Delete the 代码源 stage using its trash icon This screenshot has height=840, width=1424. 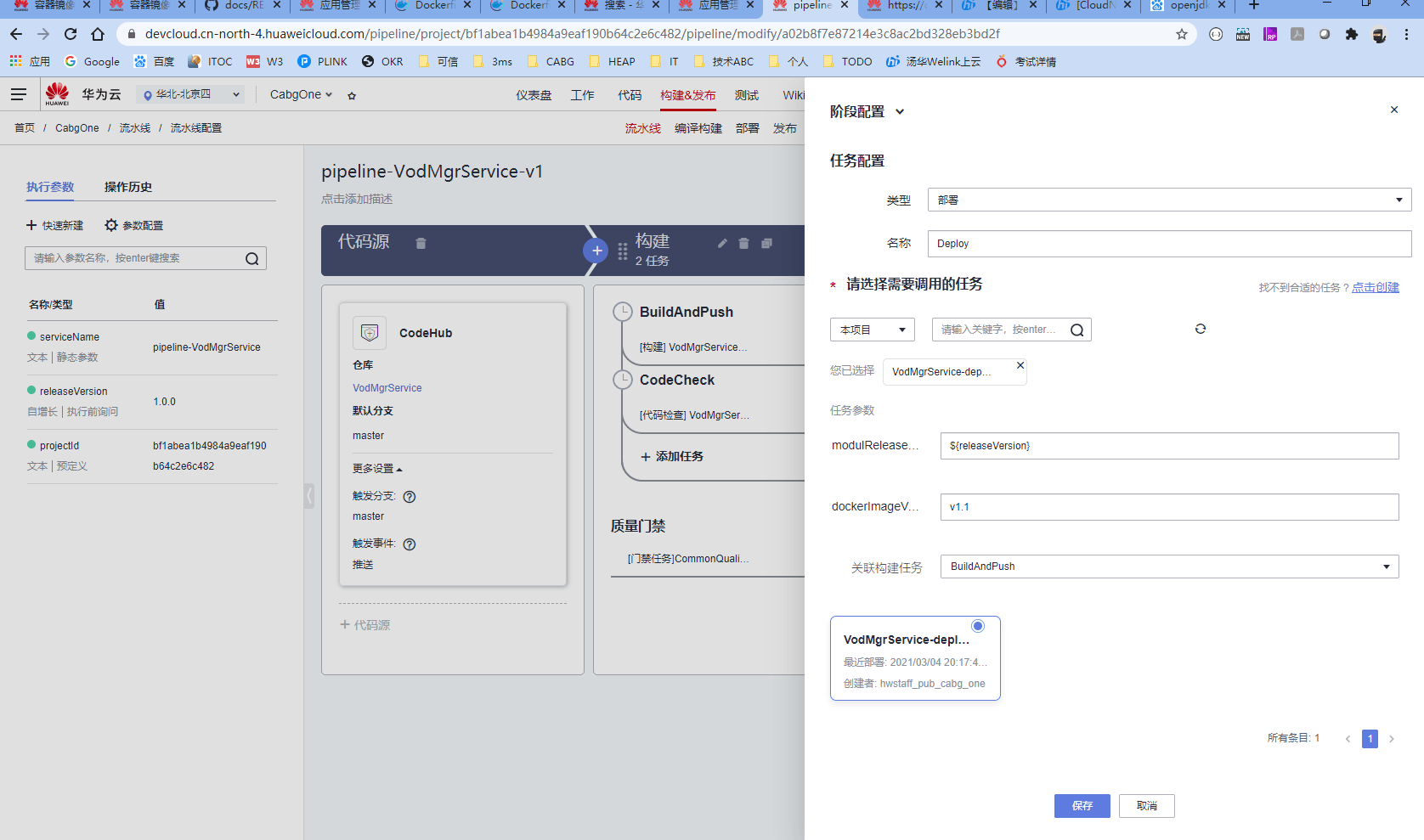click(x=421, y=243)
